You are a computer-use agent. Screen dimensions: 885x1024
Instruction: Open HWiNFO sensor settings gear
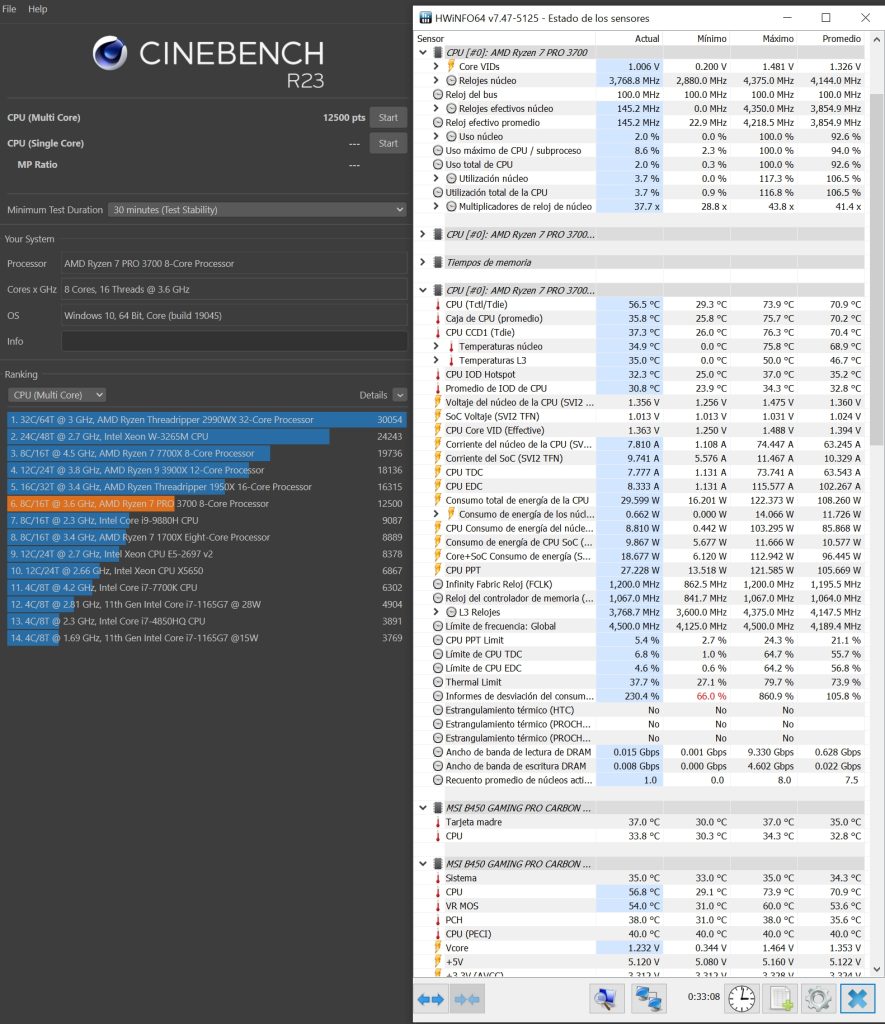tap(818, 999)
